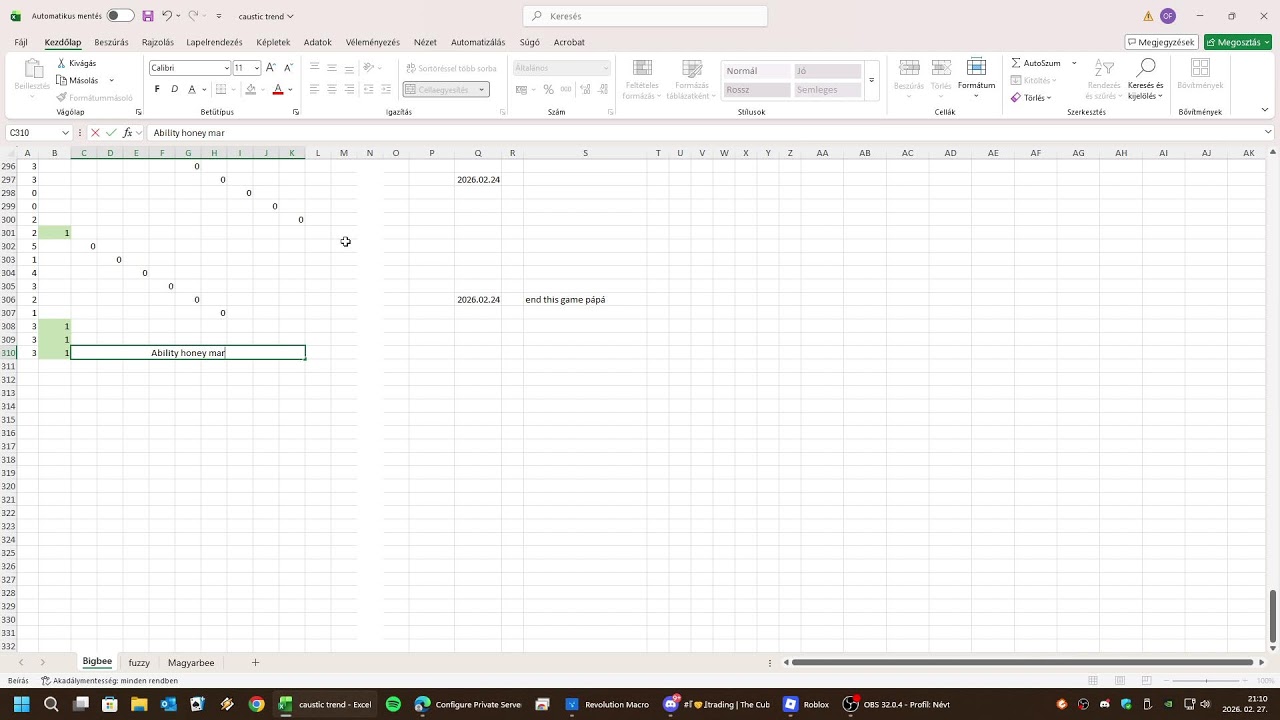Image resolution: width=1280 pixels, height=720 pixels.
Task: Open Spotify from the taskbar
Action: pyautogui.click(x=393, y=704)
